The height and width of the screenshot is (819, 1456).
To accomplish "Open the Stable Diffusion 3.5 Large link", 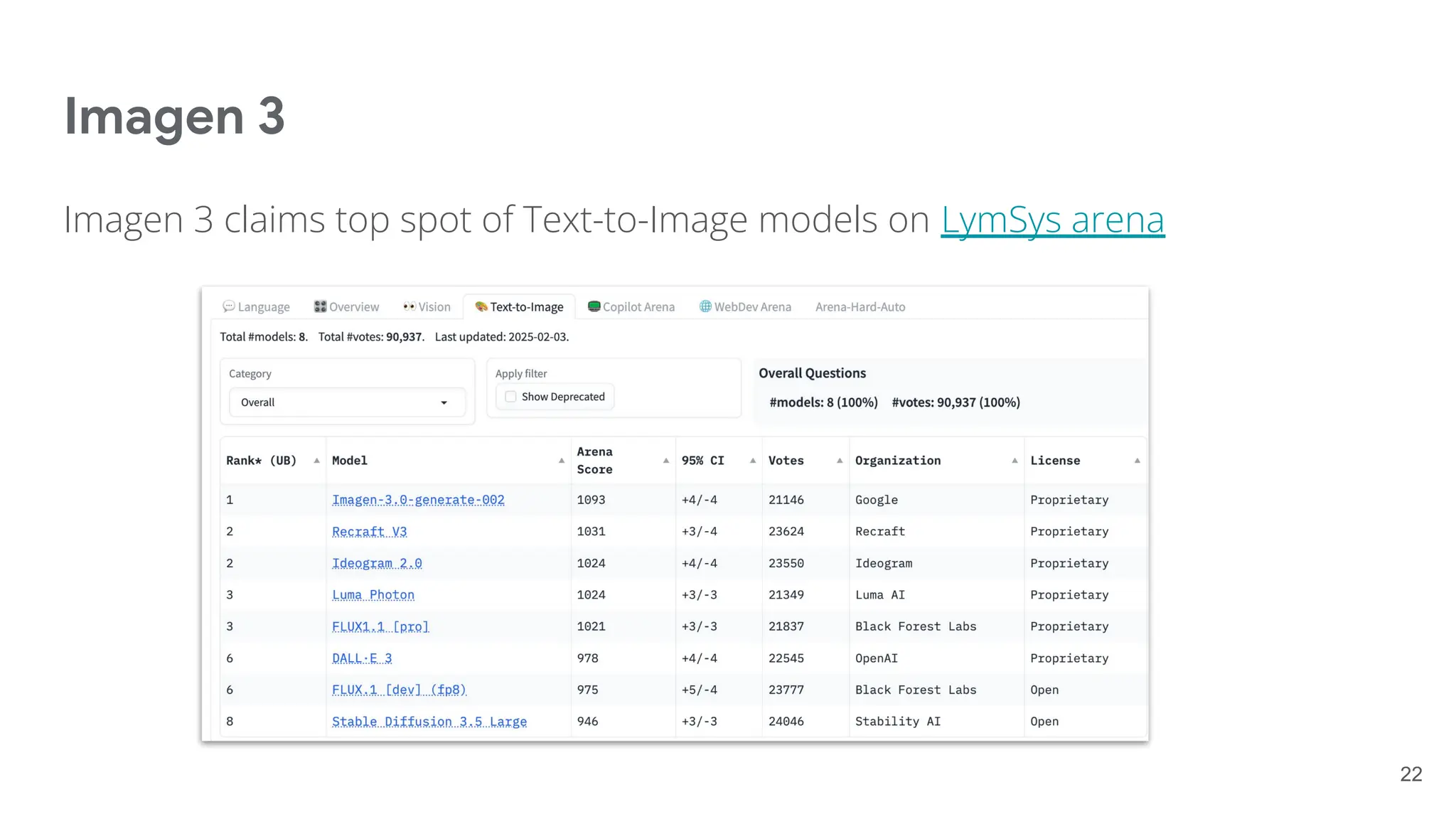I will click(429, 722).
